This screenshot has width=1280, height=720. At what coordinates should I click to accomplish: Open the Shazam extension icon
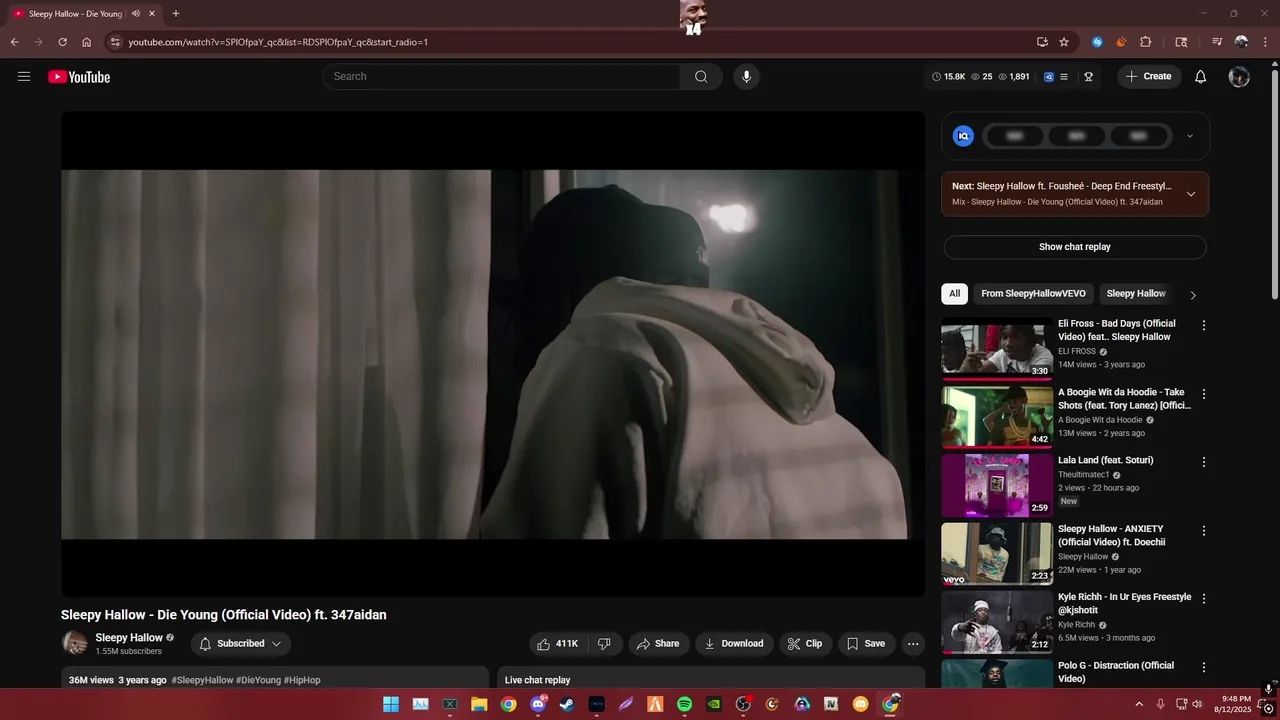coord(1097,42)
